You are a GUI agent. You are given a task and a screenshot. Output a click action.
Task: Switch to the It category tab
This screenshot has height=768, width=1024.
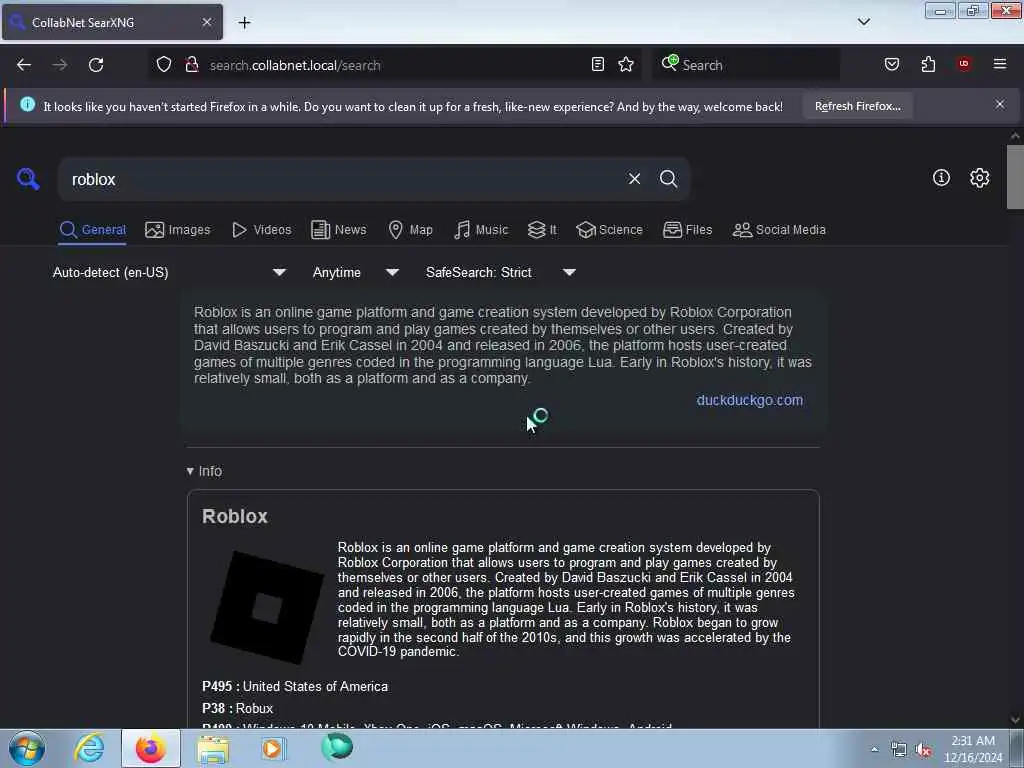coord(543,230)
